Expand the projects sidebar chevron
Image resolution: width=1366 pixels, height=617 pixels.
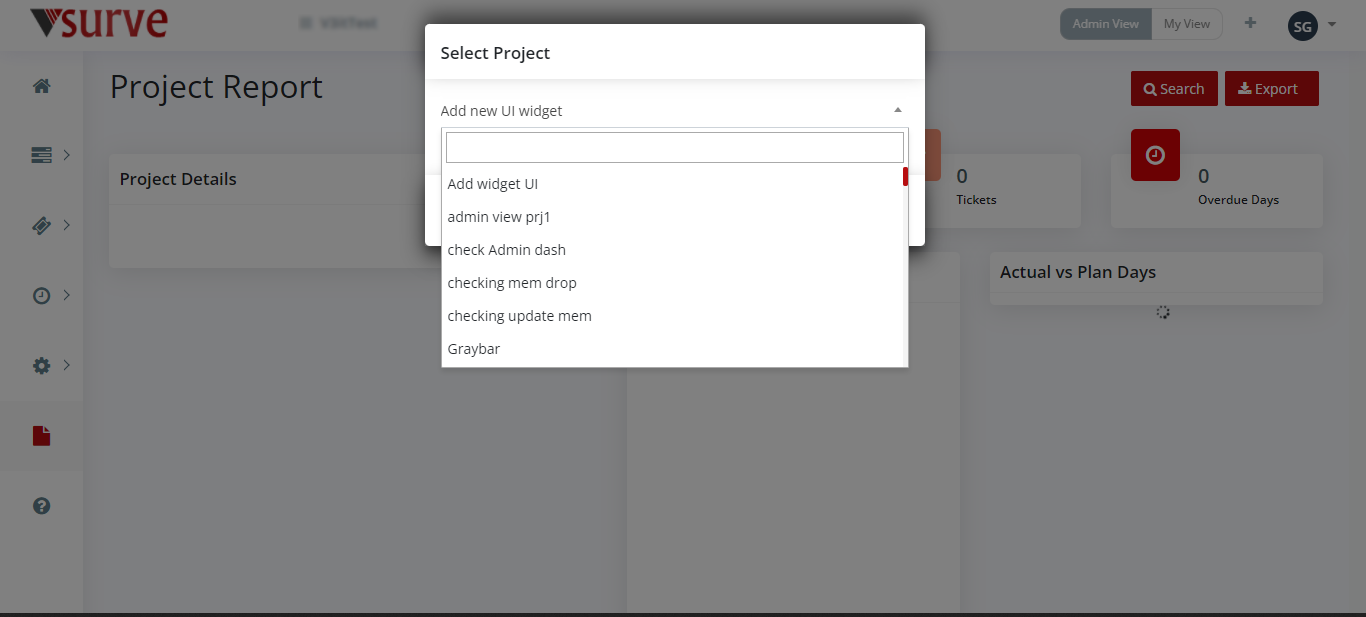click(x=67, y=155)
